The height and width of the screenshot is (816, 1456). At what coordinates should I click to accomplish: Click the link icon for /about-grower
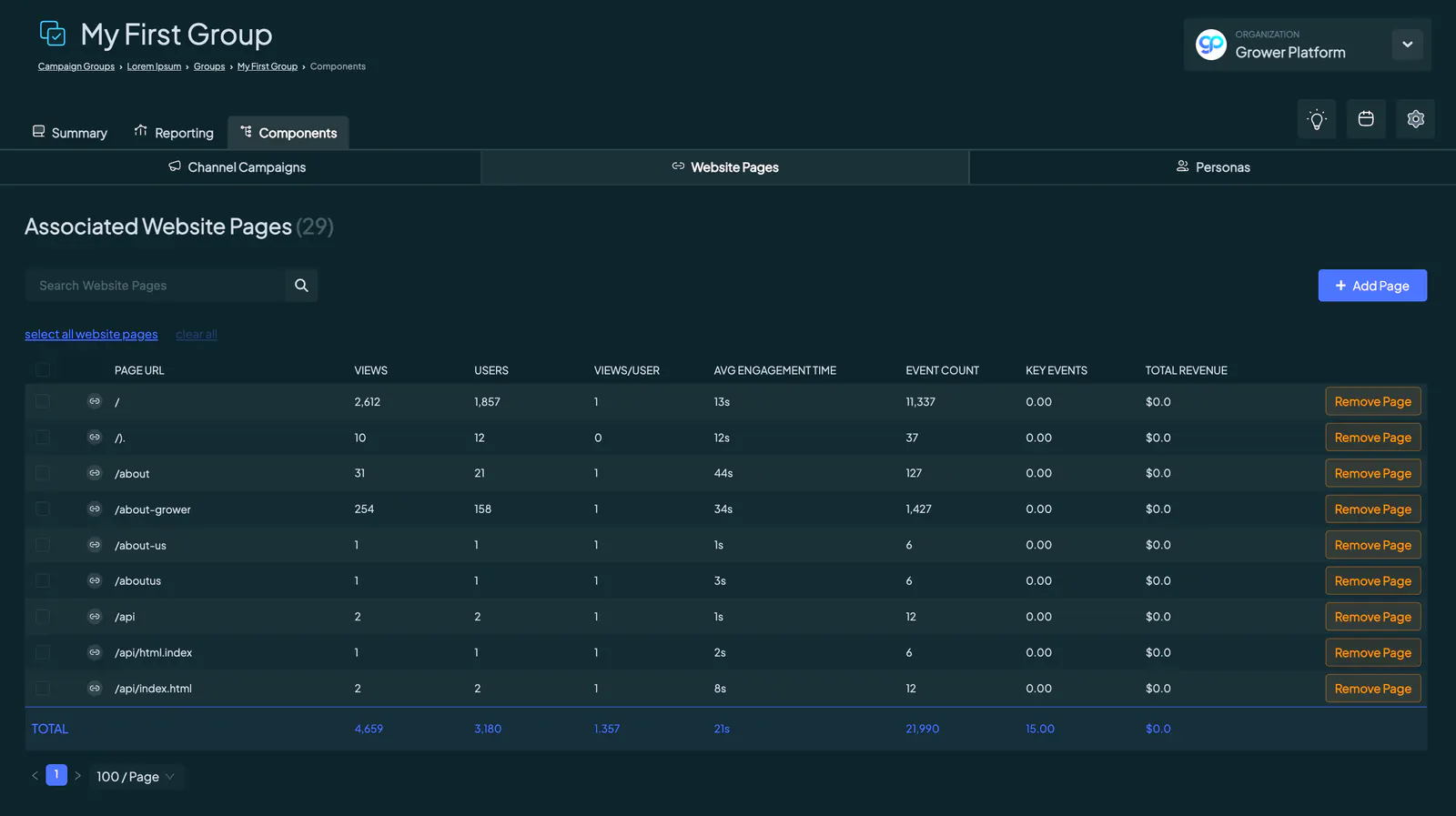point(95,509)
